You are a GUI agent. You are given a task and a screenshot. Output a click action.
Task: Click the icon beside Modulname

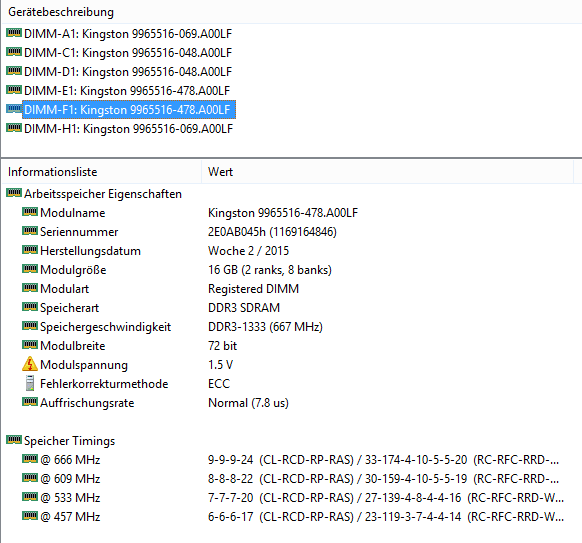(x=30, y=212)
